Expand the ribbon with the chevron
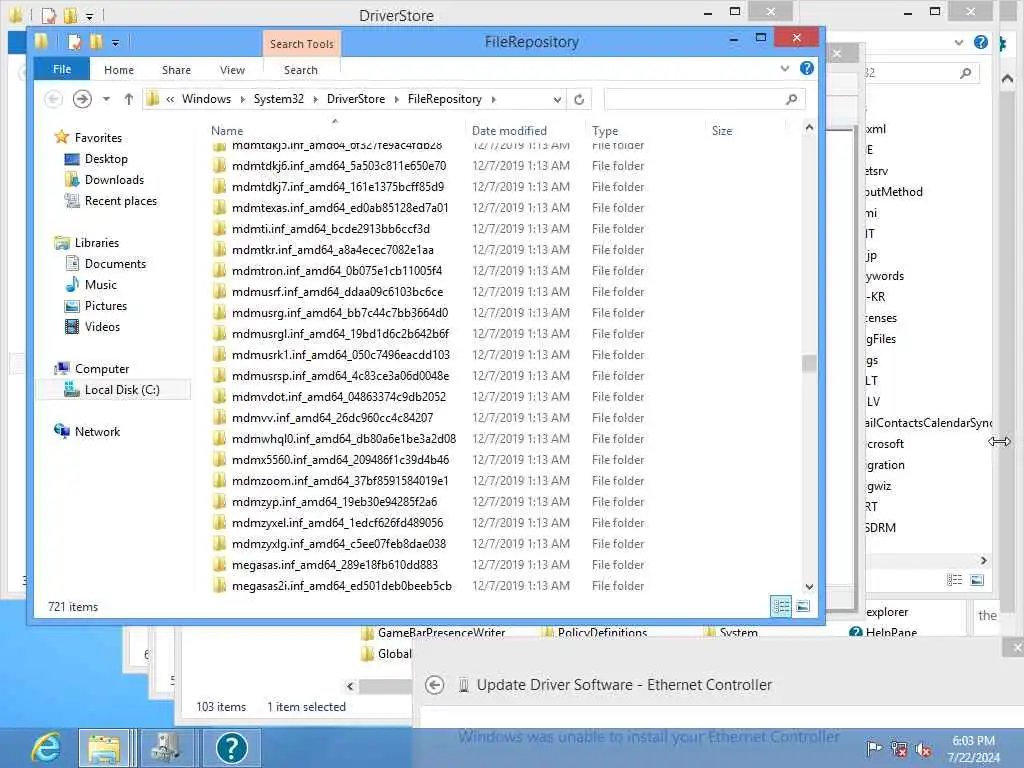Image resolution: width=1024 pixels, height=768 pixels. pyautogui.click(x=784, y=68)
